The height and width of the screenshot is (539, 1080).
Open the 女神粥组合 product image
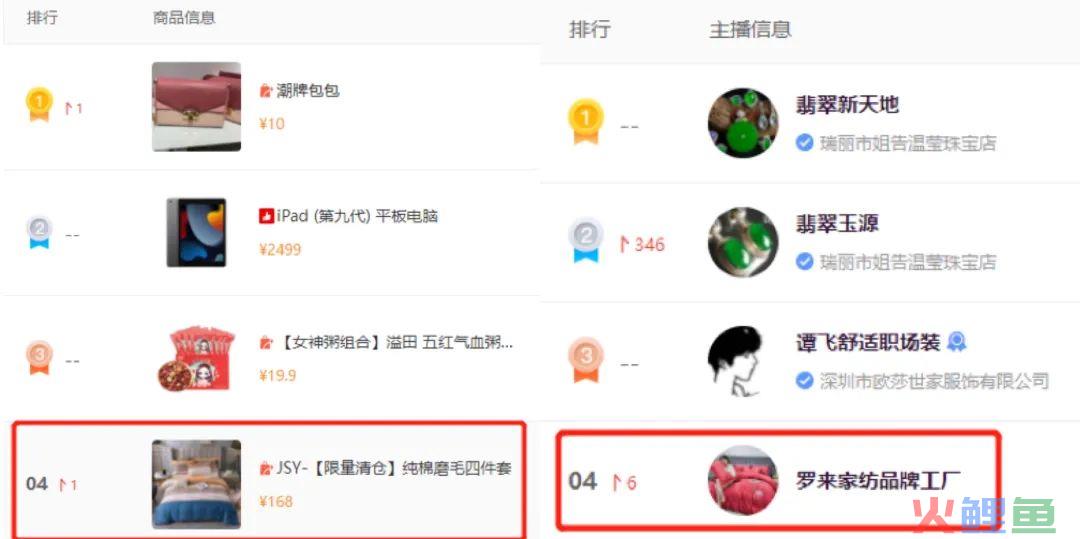(x=198, y=358)
